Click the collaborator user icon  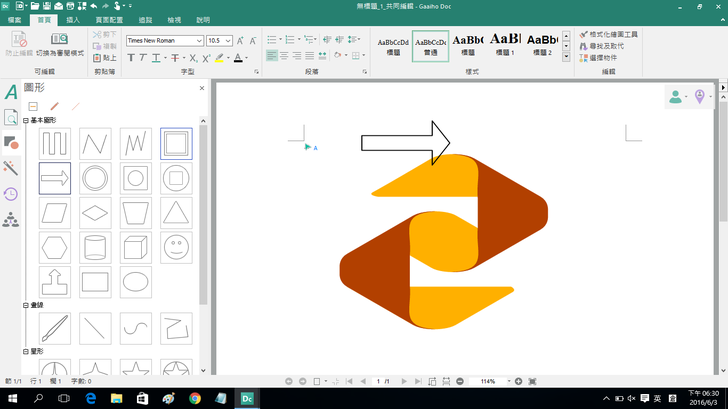click(676, 96)
